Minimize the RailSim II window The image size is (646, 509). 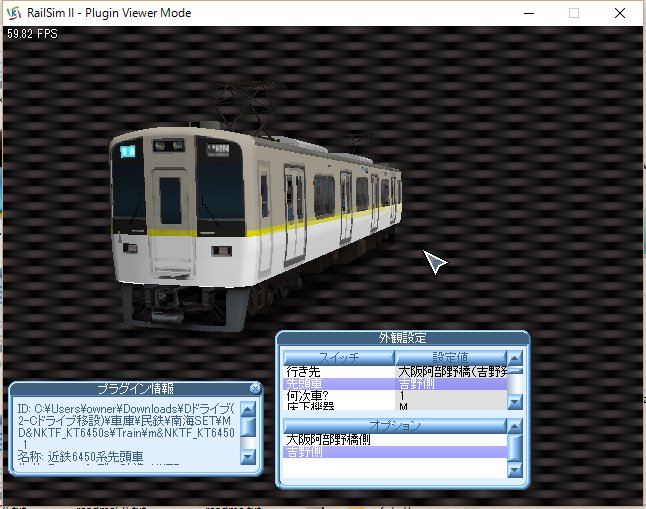coord(529,13)
